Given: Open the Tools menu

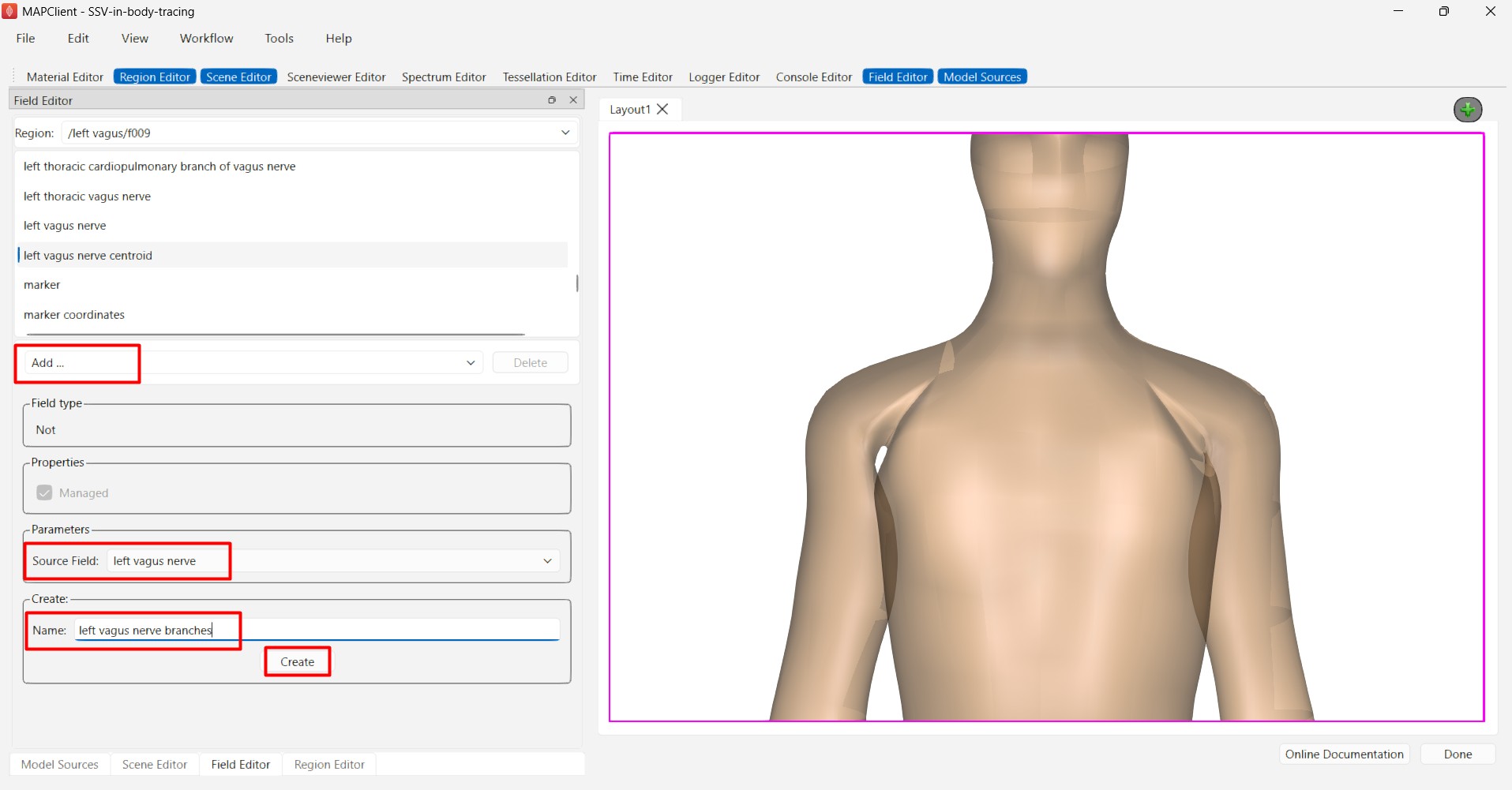Looking at the screenshot, I should click(x=279, y=38).
